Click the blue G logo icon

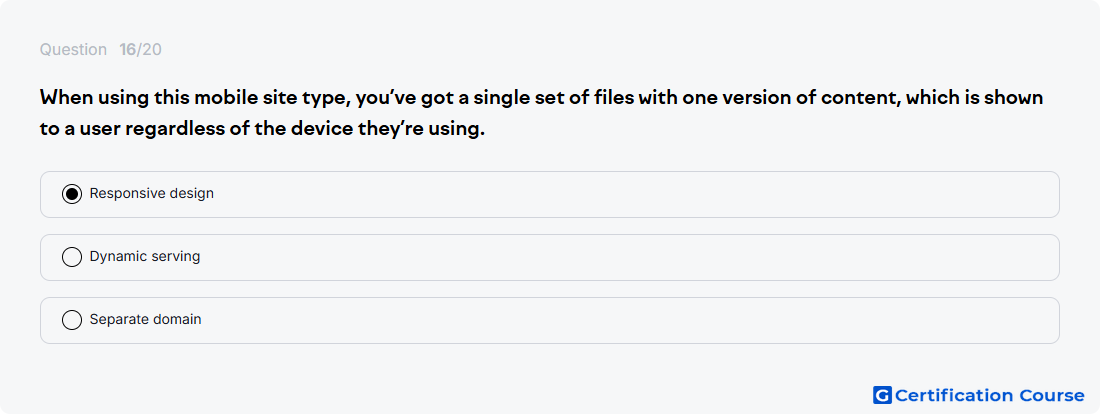coord(882,395)
